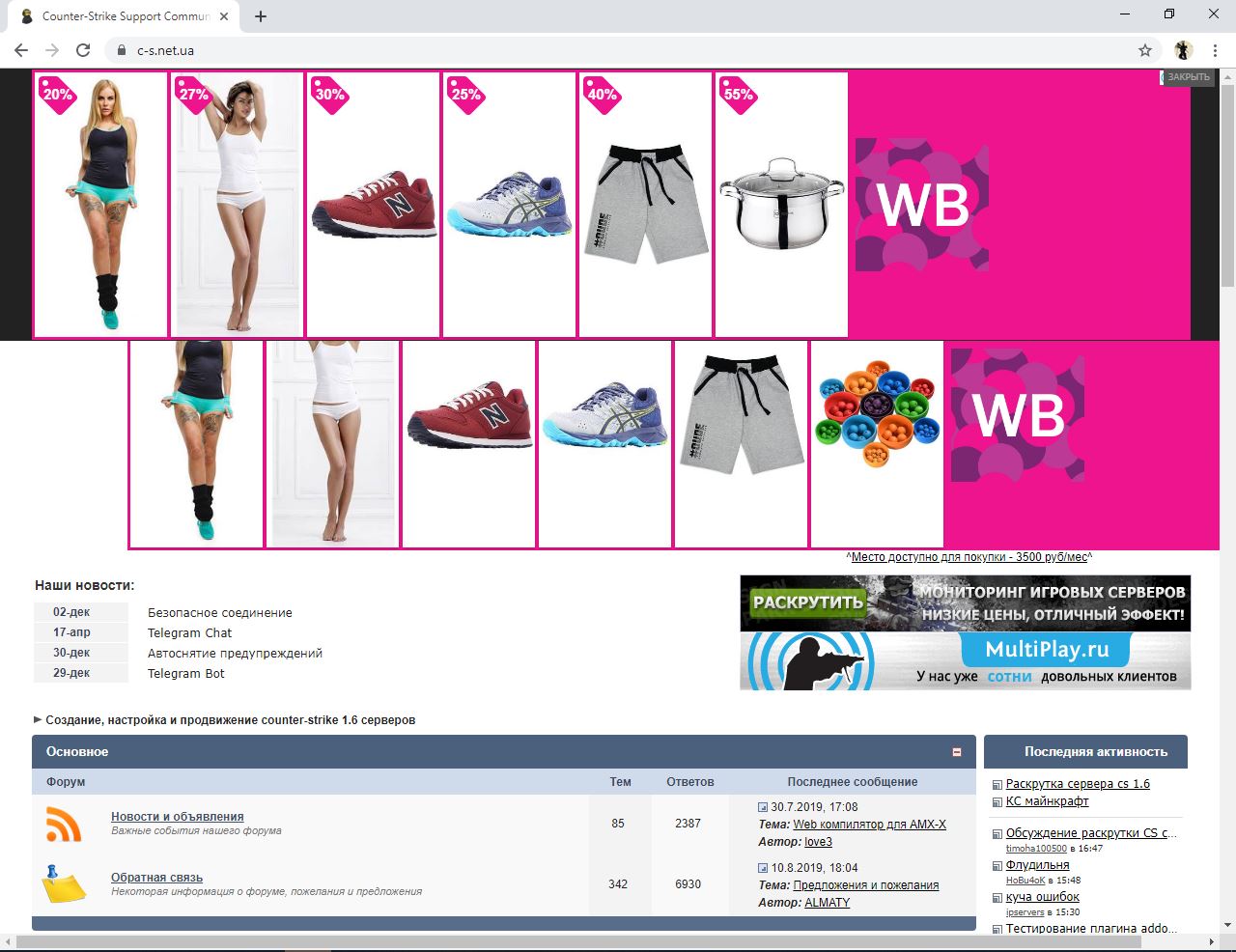This screenshot has width=1236, height=952.
Task: Bookmark this page with the star icon
Action: click(x=1145, y=50)
